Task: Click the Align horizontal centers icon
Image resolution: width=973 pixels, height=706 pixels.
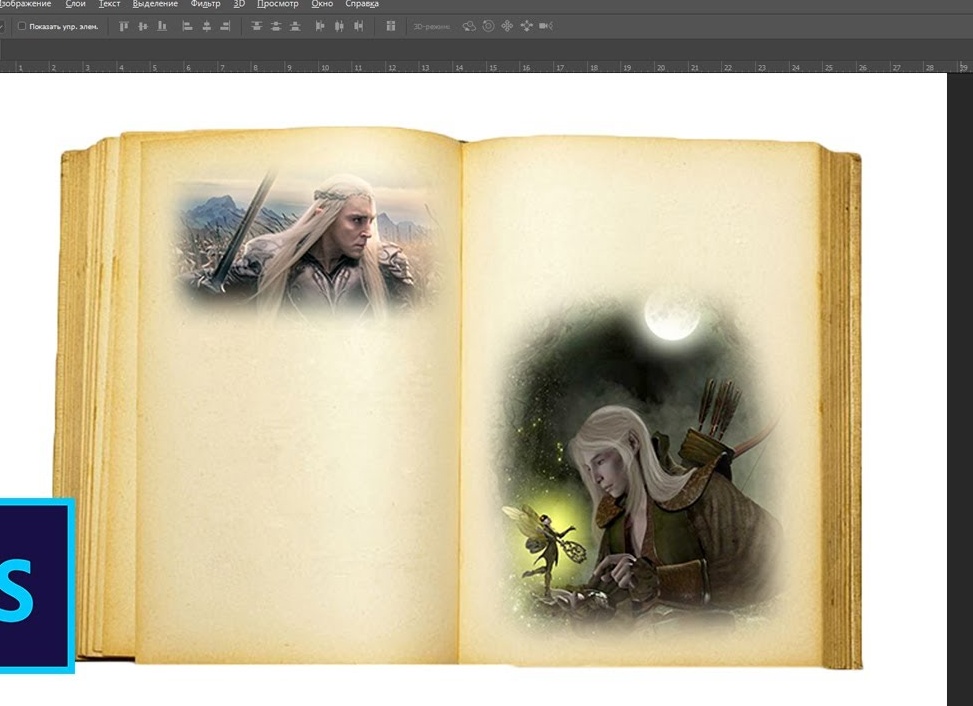Action: point(207,26)
